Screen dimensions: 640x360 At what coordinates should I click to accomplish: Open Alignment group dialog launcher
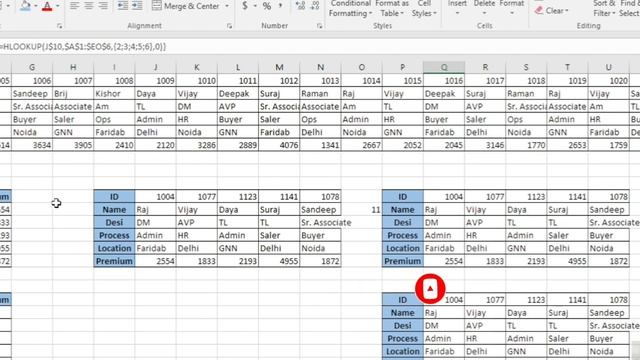[229, 26]
